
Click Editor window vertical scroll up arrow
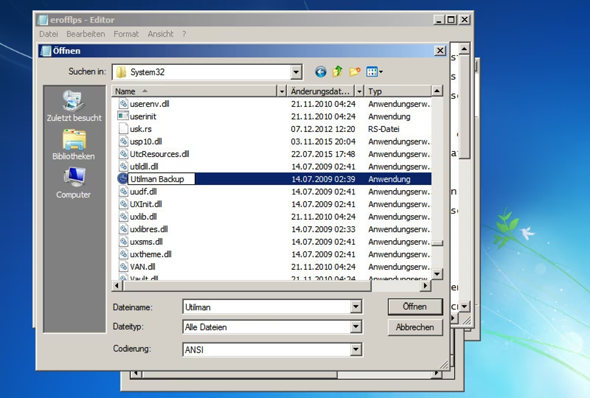point(464,49)
